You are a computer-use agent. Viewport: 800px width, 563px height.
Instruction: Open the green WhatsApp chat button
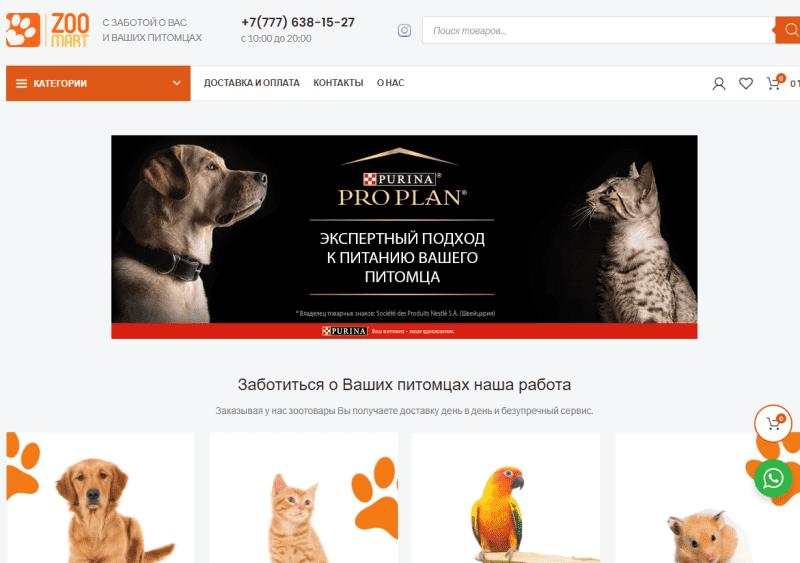(x=773, y=478)
